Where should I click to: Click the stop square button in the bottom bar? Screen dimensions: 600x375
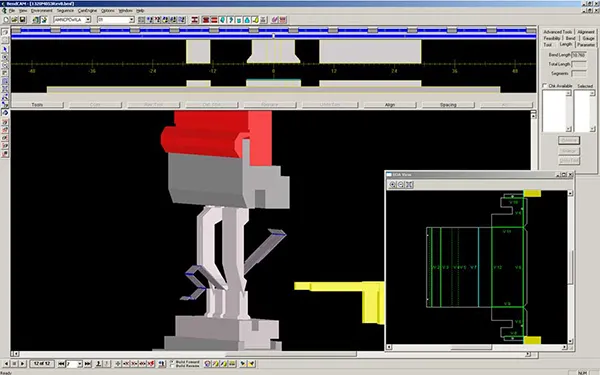pos(14,364)
